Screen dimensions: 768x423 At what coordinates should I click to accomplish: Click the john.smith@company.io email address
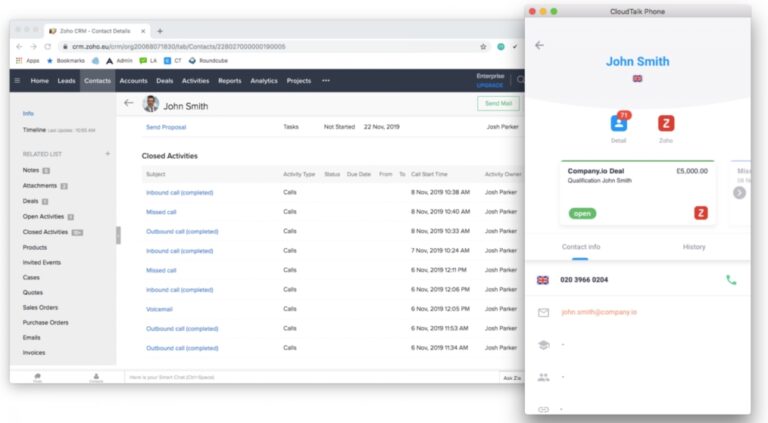tap(599, 312)
